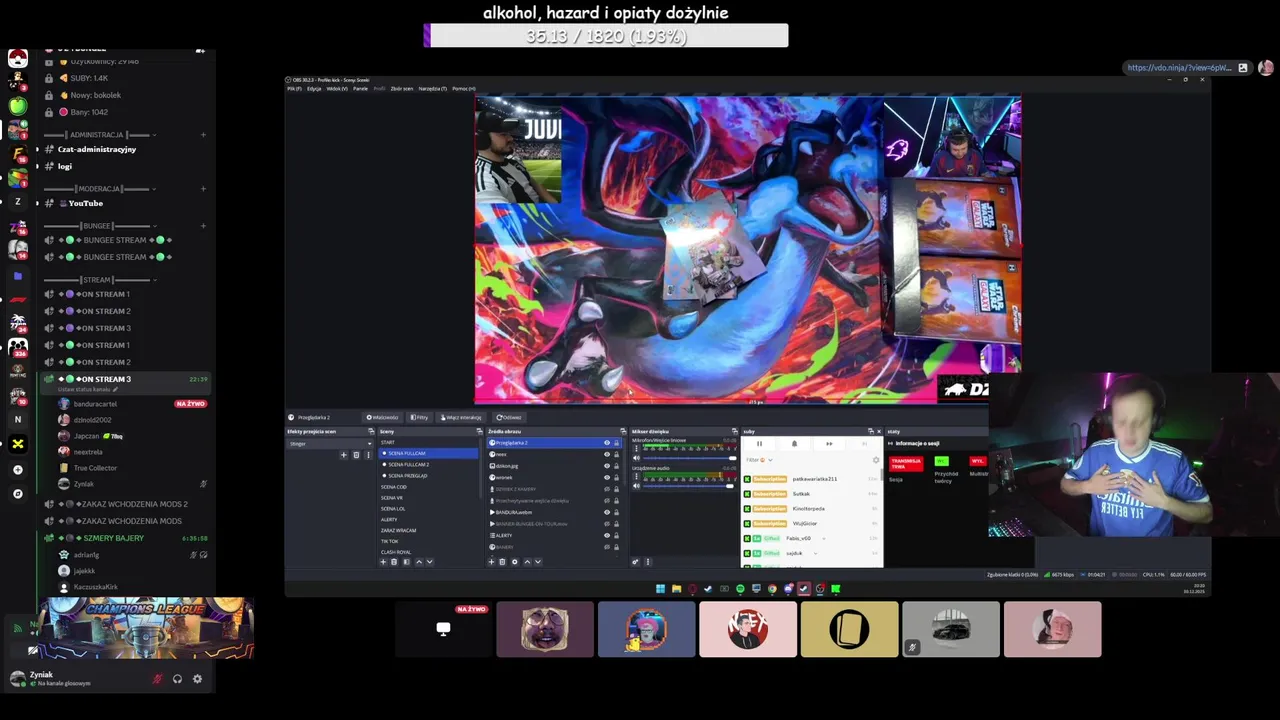
Task: Lock the Przeglądarka 2 source
Action: pos(616,443)
